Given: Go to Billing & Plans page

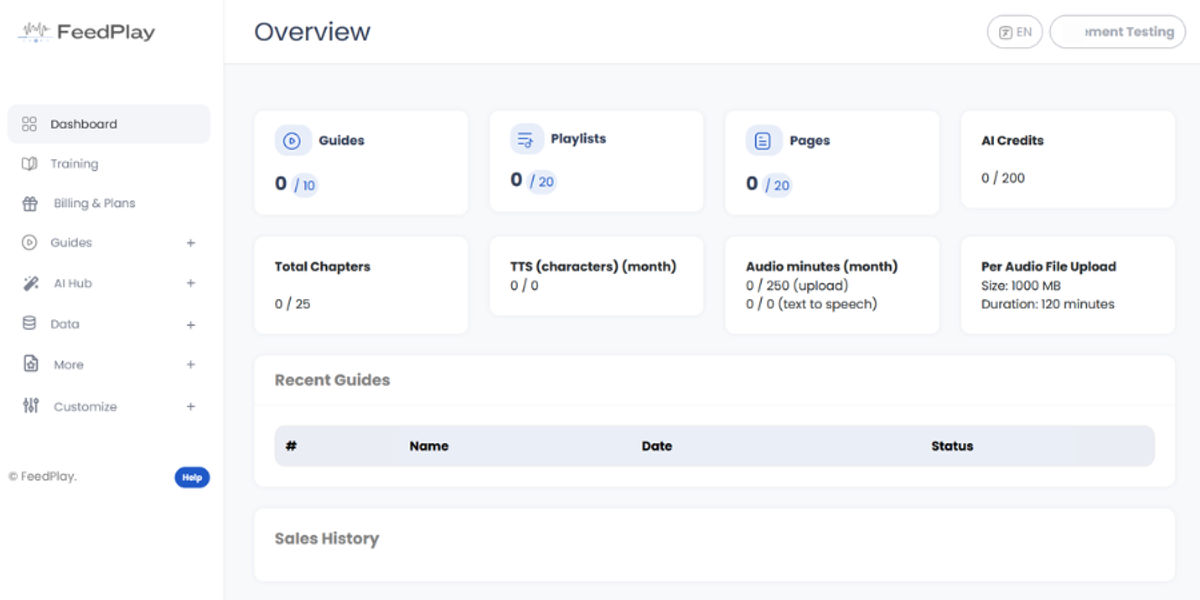Looking at the screenshot, I should pyautogui.click(x=94, y=204).
